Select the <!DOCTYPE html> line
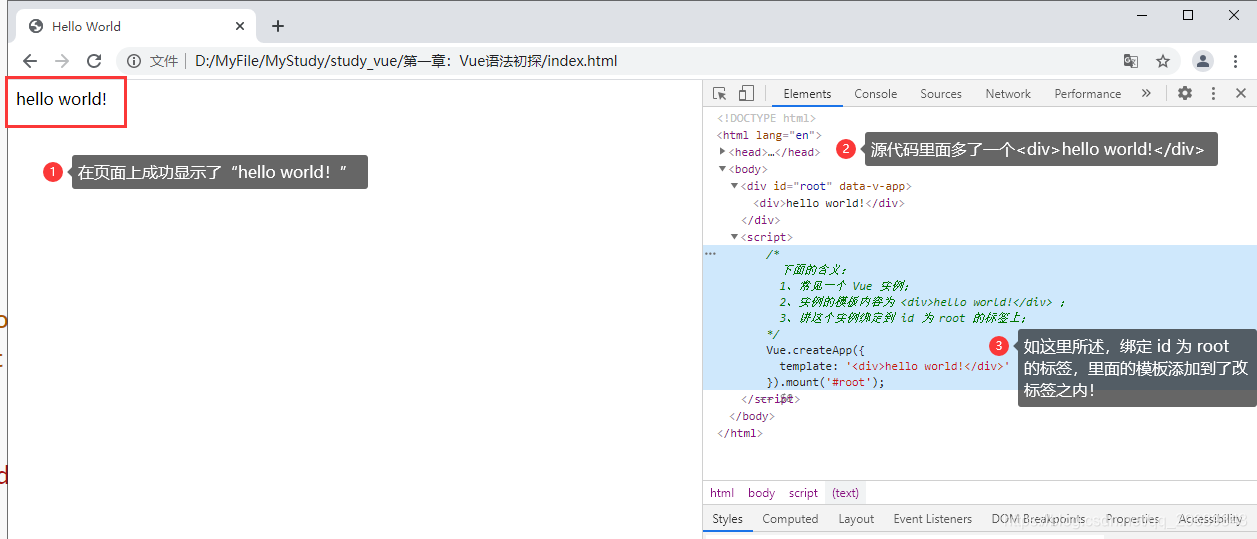 tap(767, 118)
